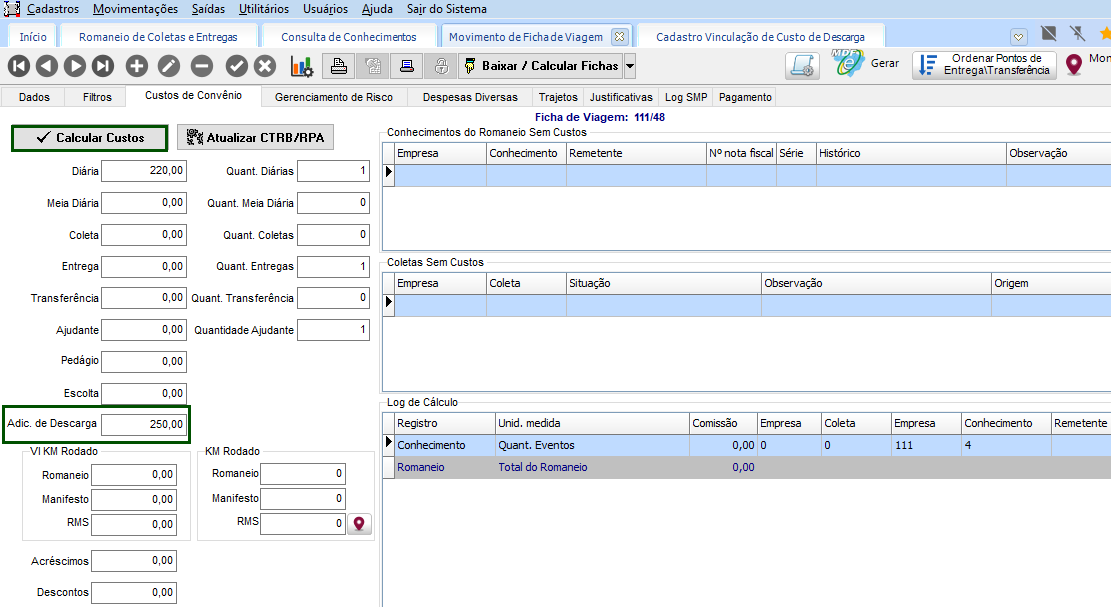Switch to the Despesas Diversas tab
Screen dimensions: 1111x607
click(470, 97)
